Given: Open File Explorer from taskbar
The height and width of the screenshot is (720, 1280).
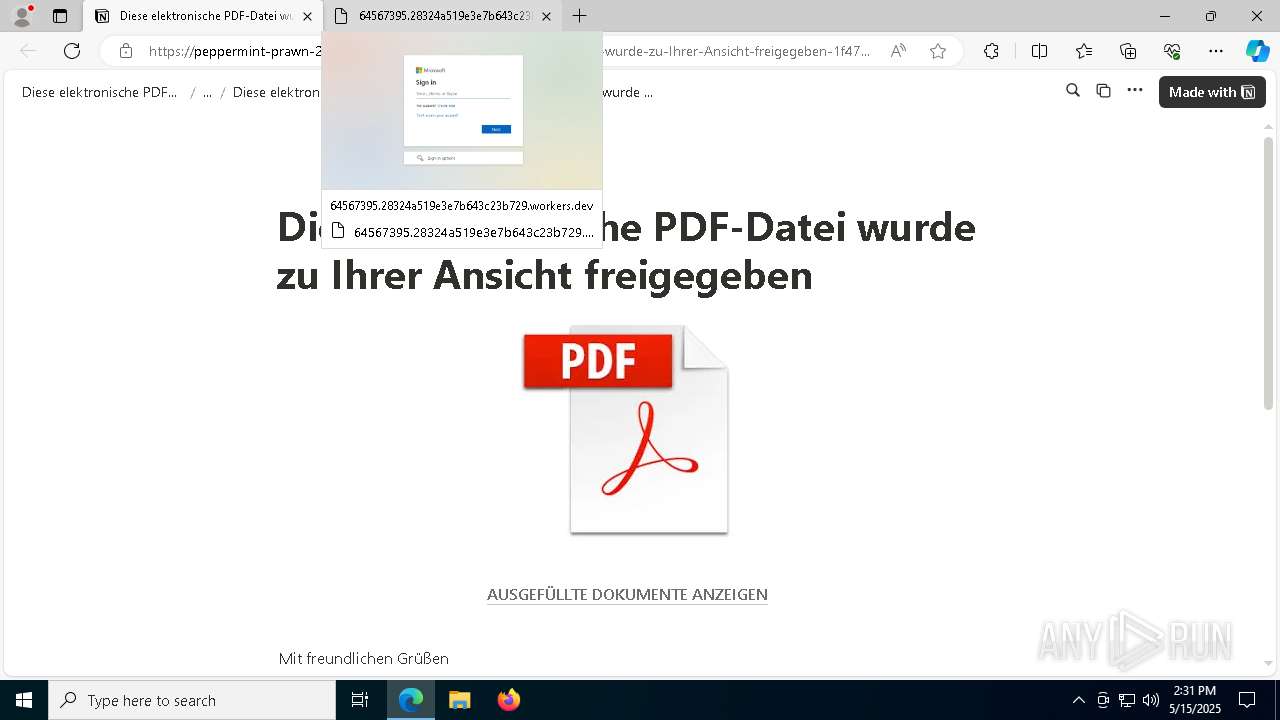Looking at the screenshot, I should [x=459, y=700].
